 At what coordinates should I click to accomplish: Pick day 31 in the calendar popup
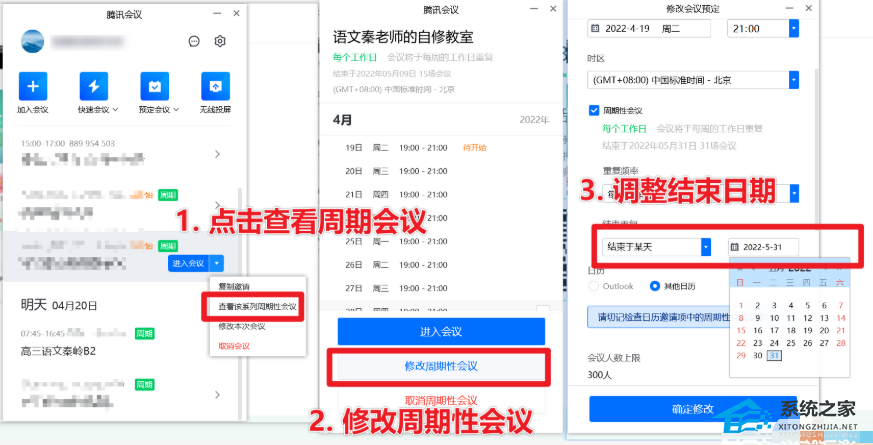tap(774, 355)
